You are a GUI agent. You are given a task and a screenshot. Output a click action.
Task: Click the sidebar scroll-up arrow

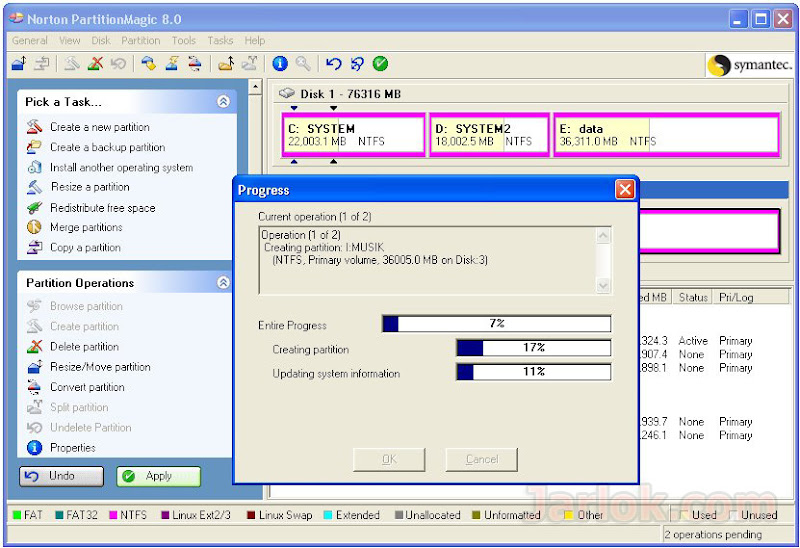[255, 87]
